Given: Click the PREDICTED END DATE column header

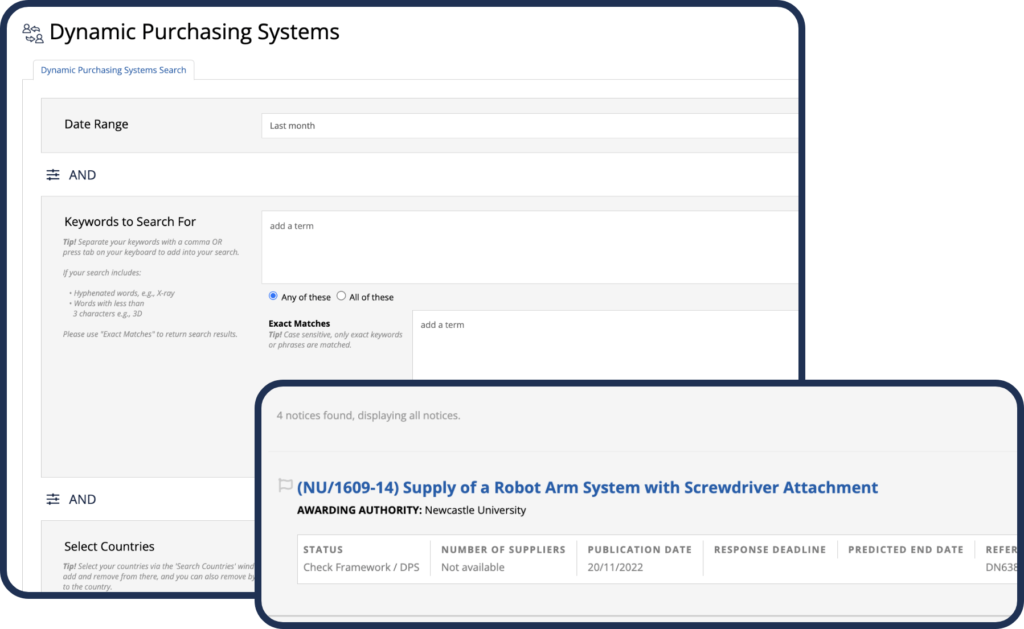Looking at the screenshot, I should pos(906,549).
